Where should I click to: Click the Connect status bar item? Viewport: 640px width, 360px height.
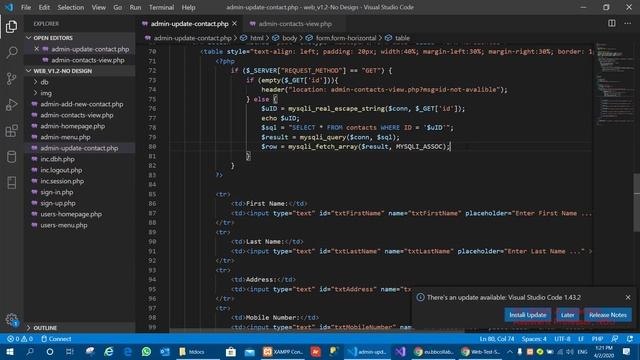point(56,339)
